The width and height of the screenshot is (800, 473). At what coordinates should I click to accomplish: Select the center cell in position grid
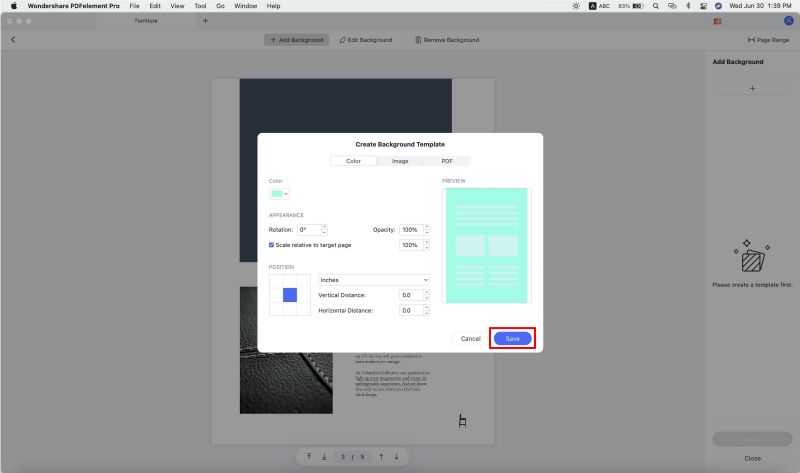pyautogui.click(x=290, y=295)
